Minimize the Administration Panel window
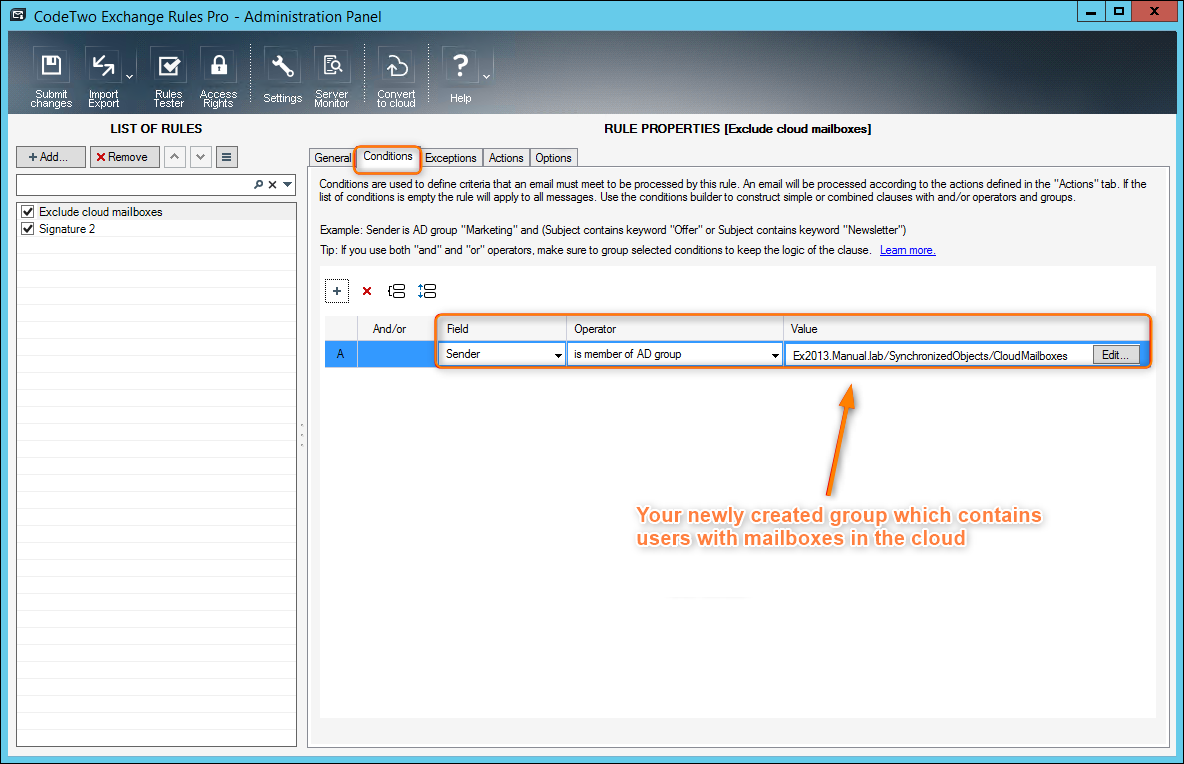The image size is (1184, 764). [x=1091, y=11]
